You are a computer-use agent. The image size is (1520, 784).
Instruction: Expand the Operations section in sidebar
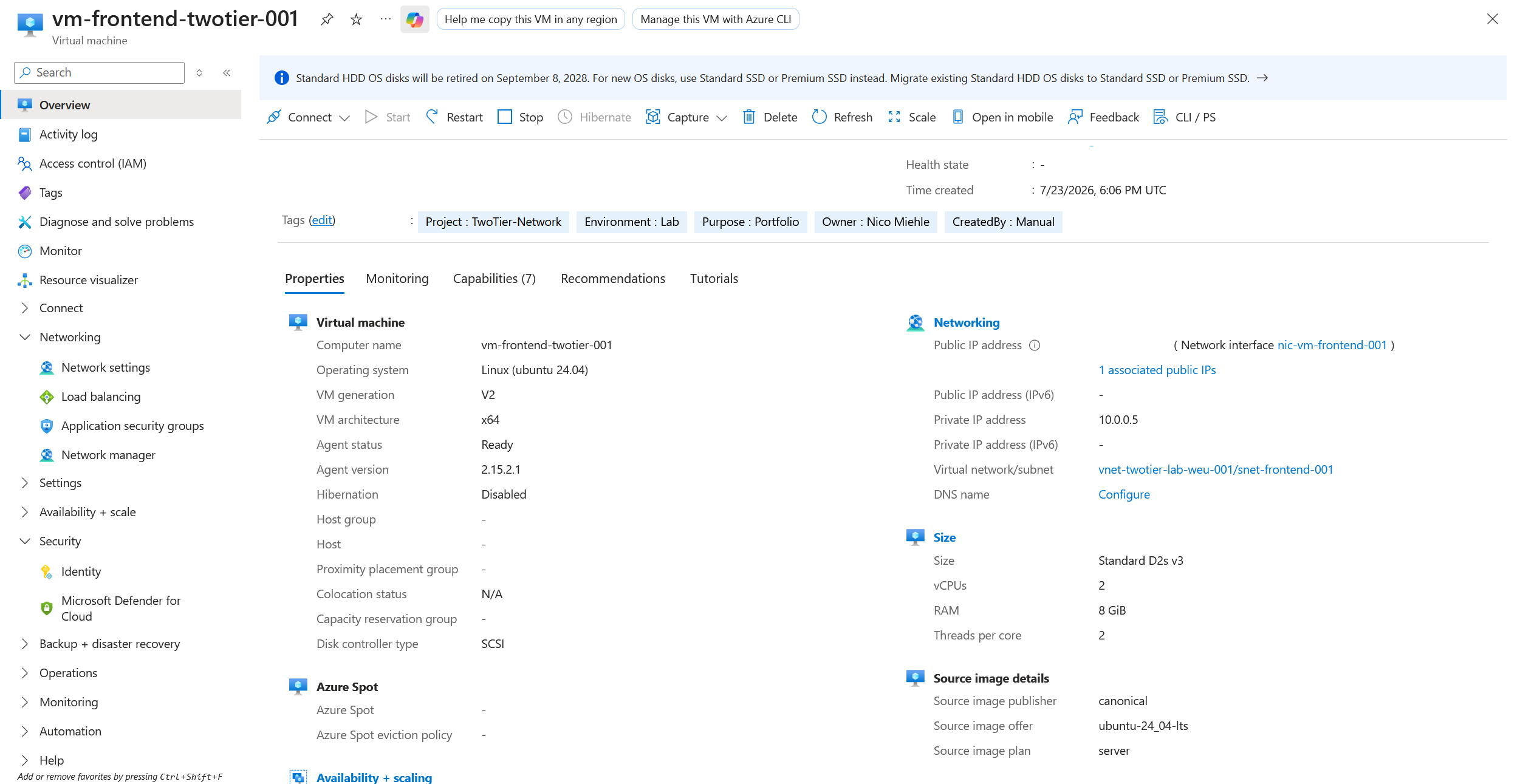(x=25, y=673)
